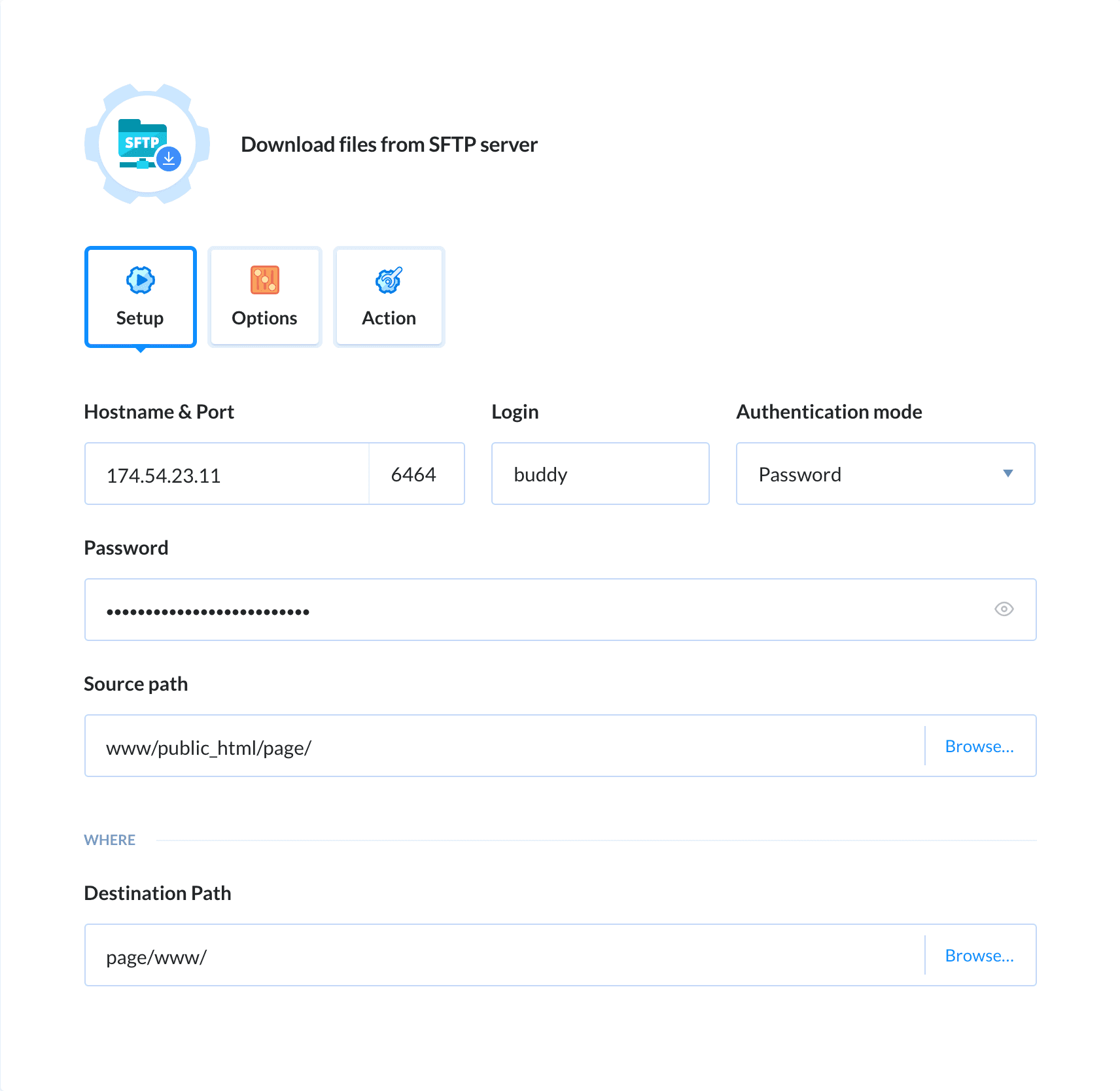Click Browse next to Destination Path
The height and width of the screenshot is (1091, 1120).
979,955
